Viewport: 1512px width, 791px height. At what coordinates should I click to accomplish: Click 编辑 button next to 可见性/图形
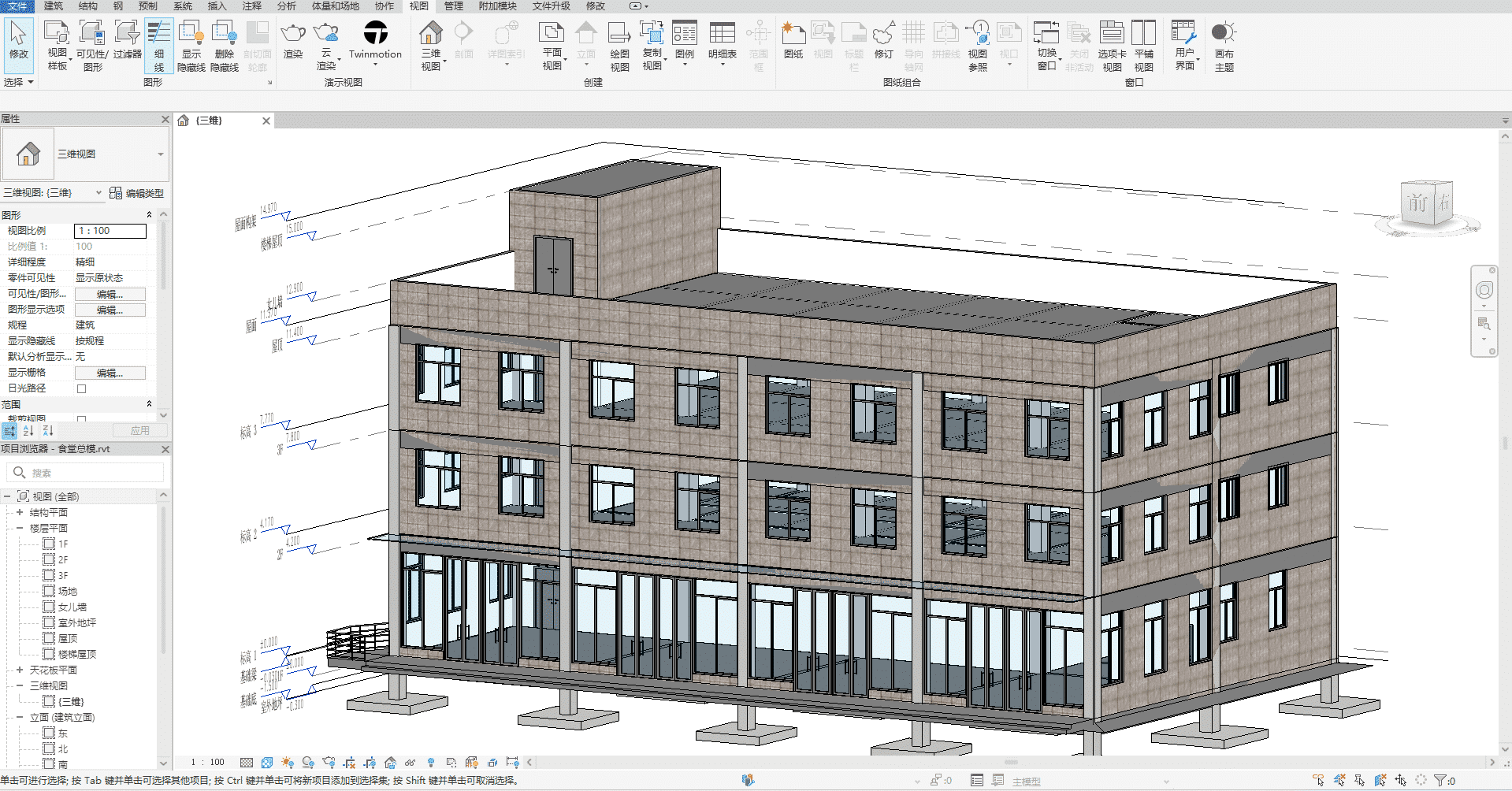(110, 294)
